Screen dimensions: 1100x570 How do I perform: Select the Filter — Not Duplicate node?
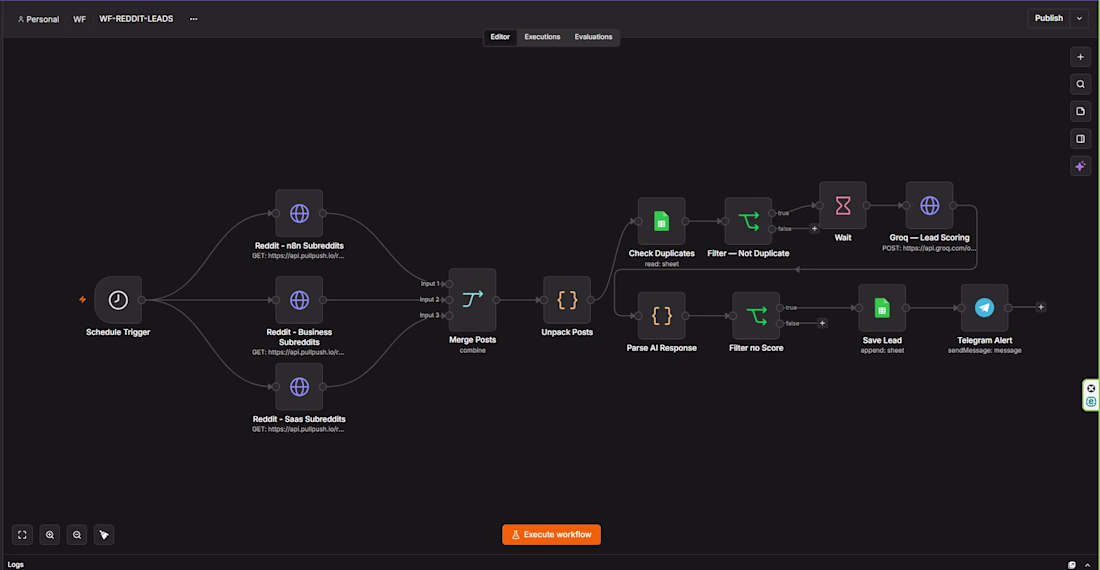748,221
